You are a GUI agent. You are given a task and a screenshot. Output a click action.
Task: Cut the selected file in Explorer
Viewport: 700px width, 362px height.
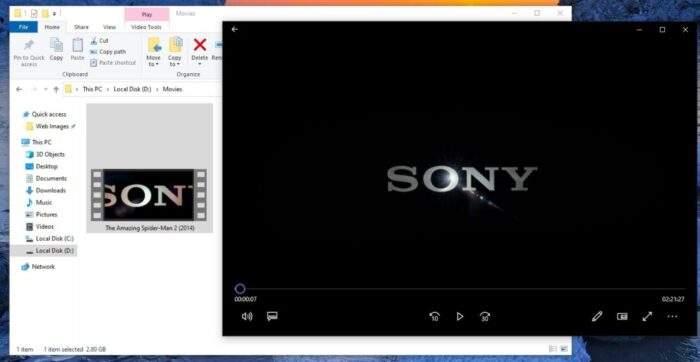coord(99,41)
